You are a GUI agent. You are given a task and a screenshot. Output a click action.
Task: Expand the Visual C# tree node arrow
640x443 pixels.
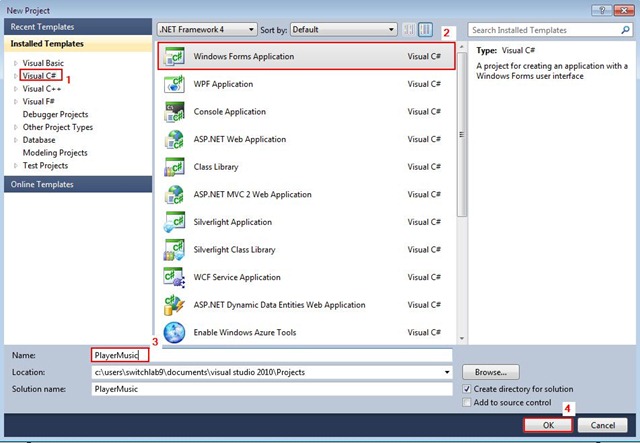(16, 76)
